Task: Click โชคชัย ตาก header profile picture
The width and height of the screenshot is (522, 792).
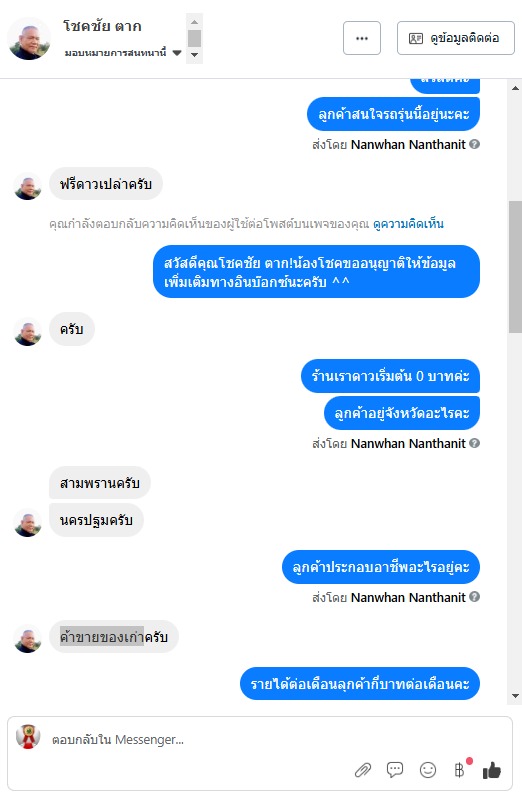Action: point(29,39)
